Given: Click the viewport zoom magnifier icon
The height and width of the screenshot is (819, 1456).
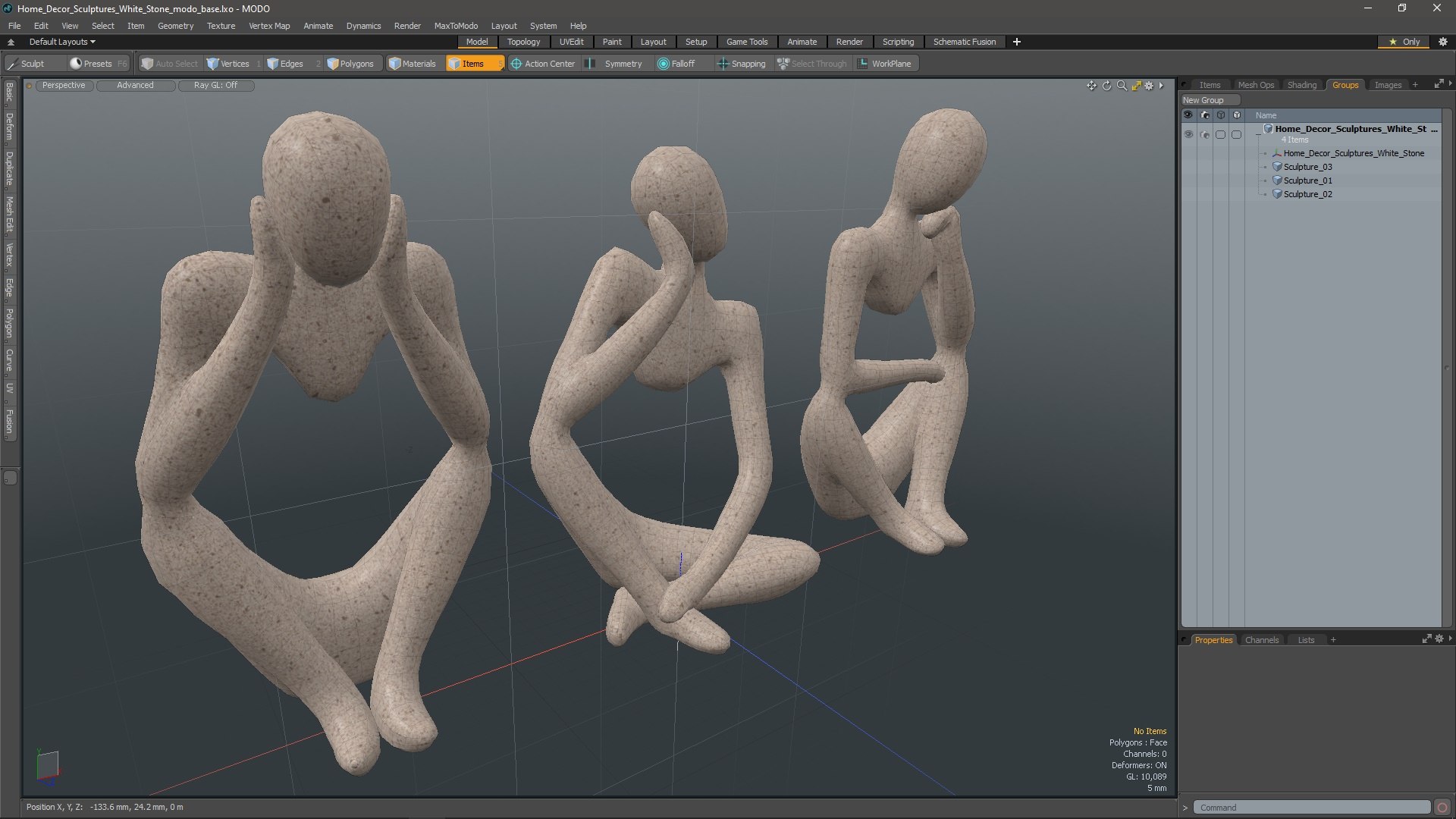Looking at the screenshot, I should click(x=1122, y=86).
